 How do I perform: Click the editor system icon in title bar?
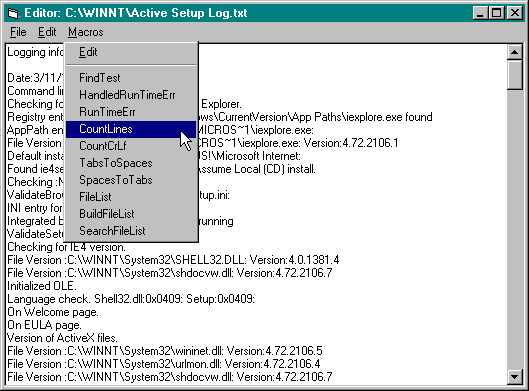pos(13,13)
